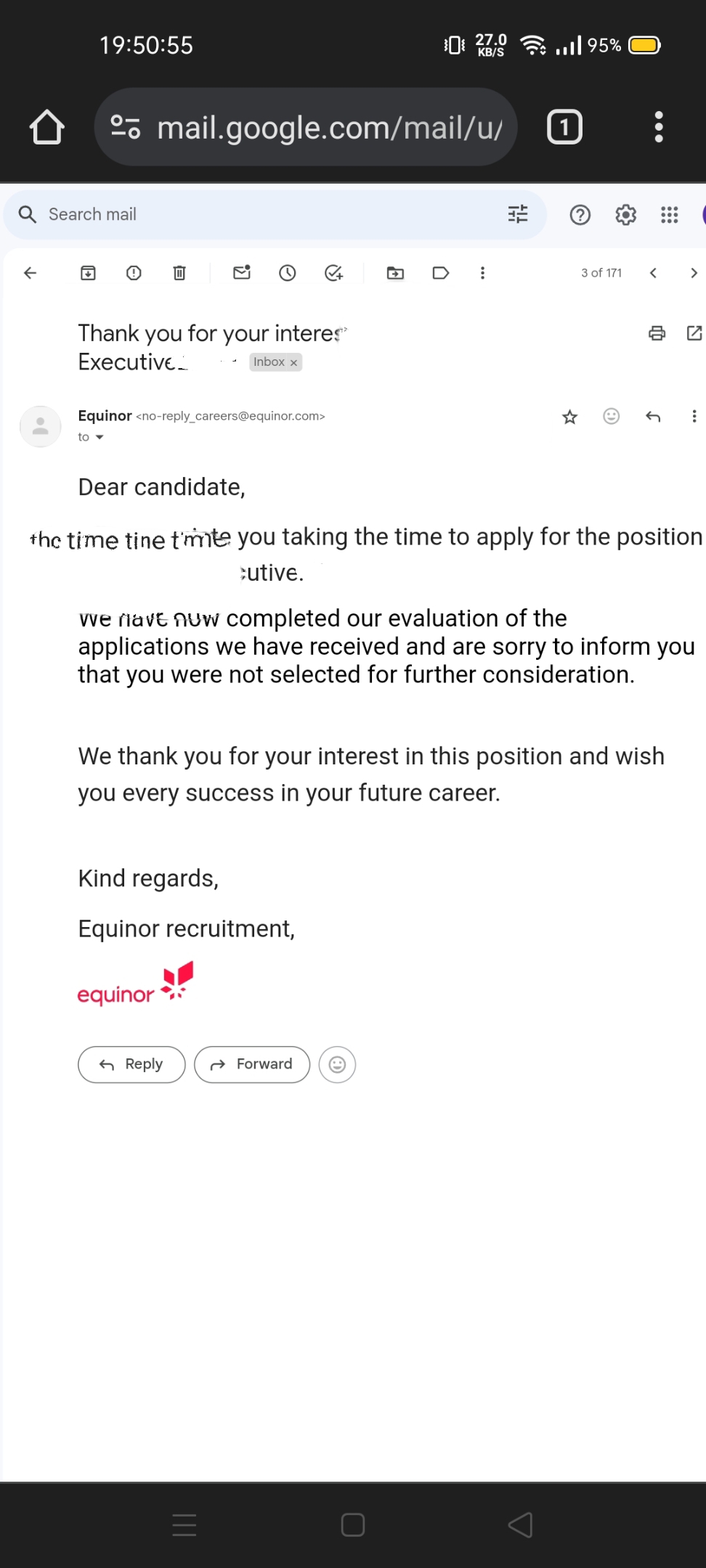Open the Labels icon
706x1568 pixels.
[x=441, y=273]
